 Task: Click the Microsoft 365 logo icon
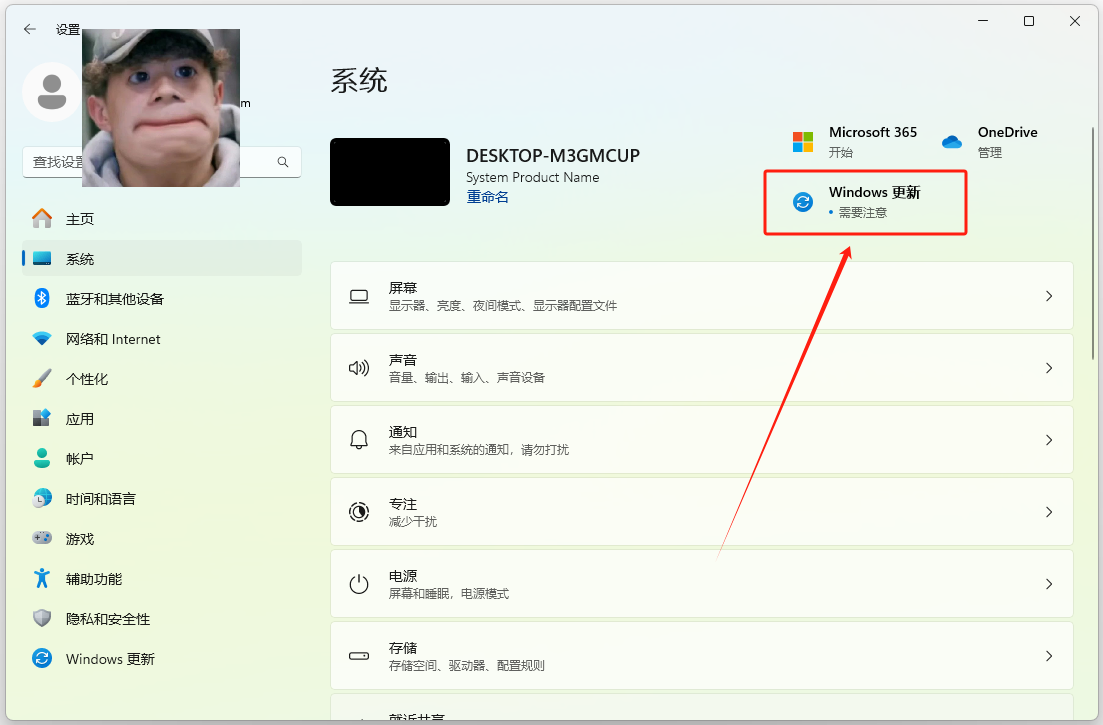tap(803, 141)
